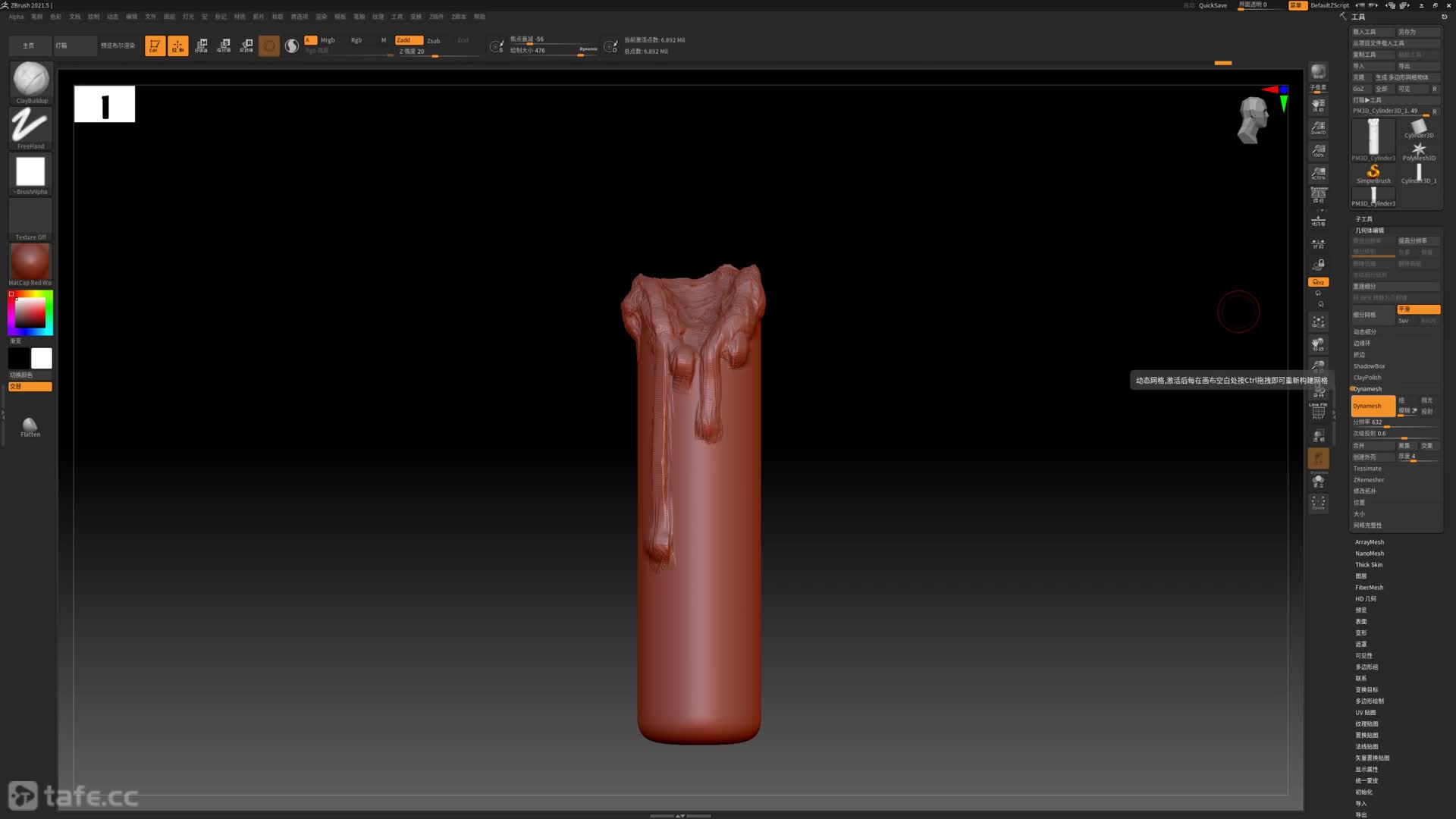Click the local symmetry icon
Viewport: 1456px width, 819px height.
point(1318,244)
